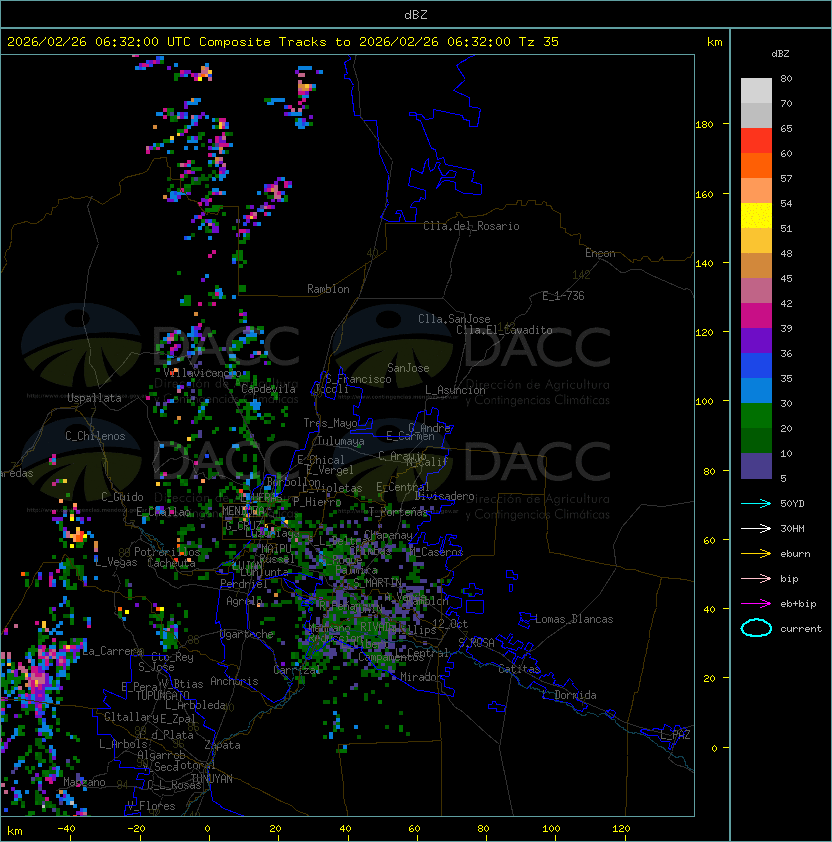Click the 'Anchoris' map label
The width and height of the screenshot is (832, 842).
234,681
